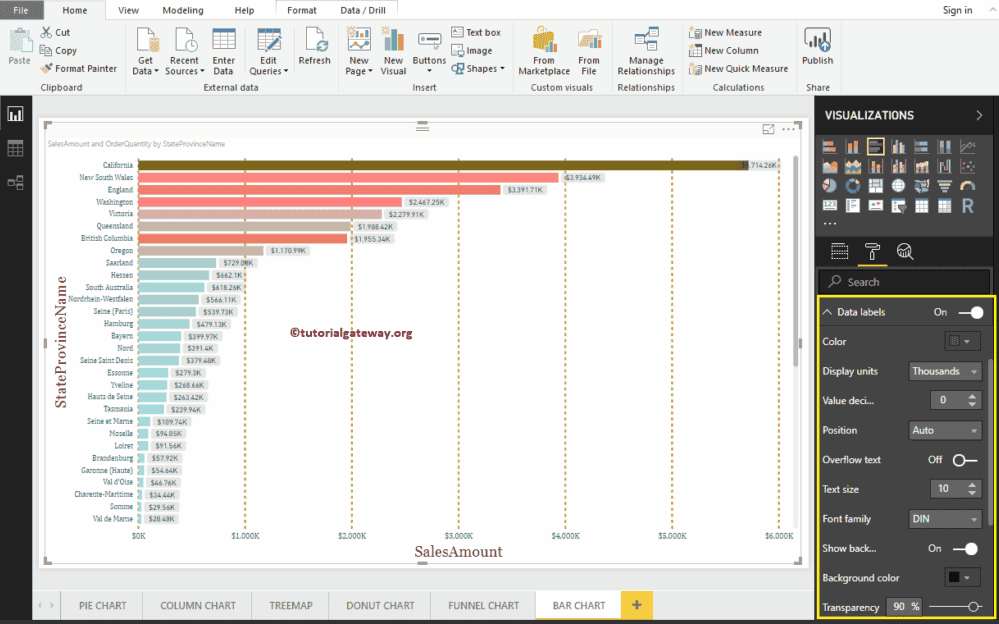Select the R script visual icon
The height and width of the screenshot is (624, 999).
(x=967, y=205)
